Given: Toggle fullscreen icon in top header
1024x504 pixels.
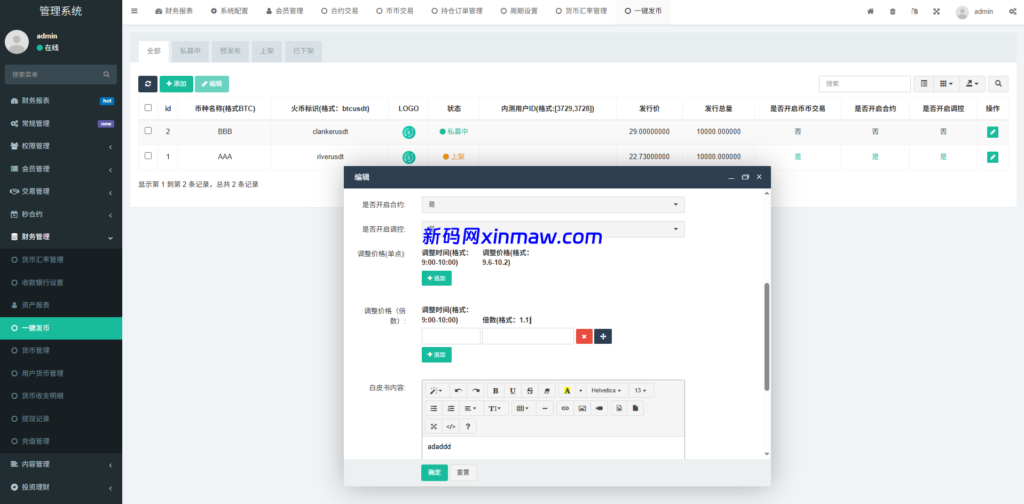Looking at the screenshot, I should point(936,11).
